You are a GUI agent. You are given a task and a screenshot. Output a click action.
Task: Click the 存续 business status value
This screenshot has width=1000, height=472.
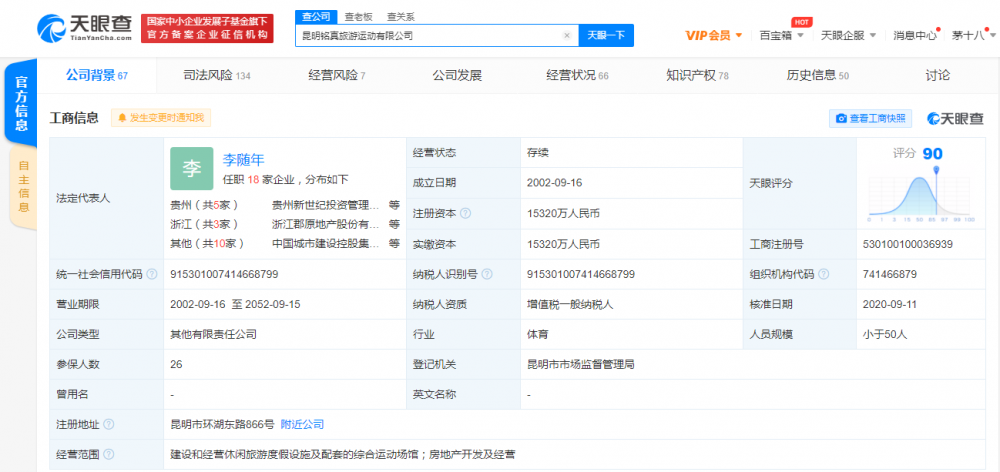click(x=538, y=153)
